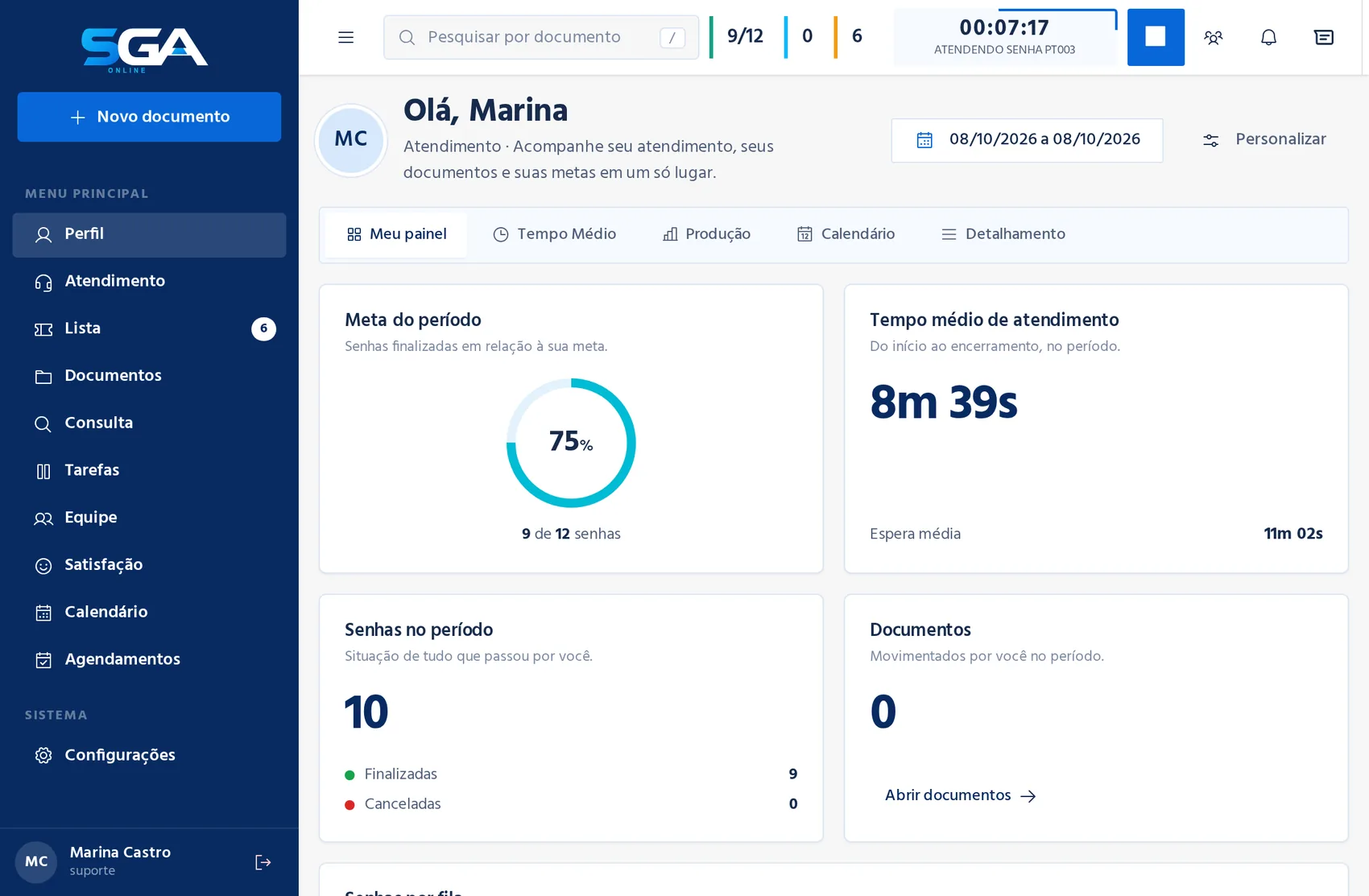
Task: Stop the current attendance timer
Action: [1156, 37]
